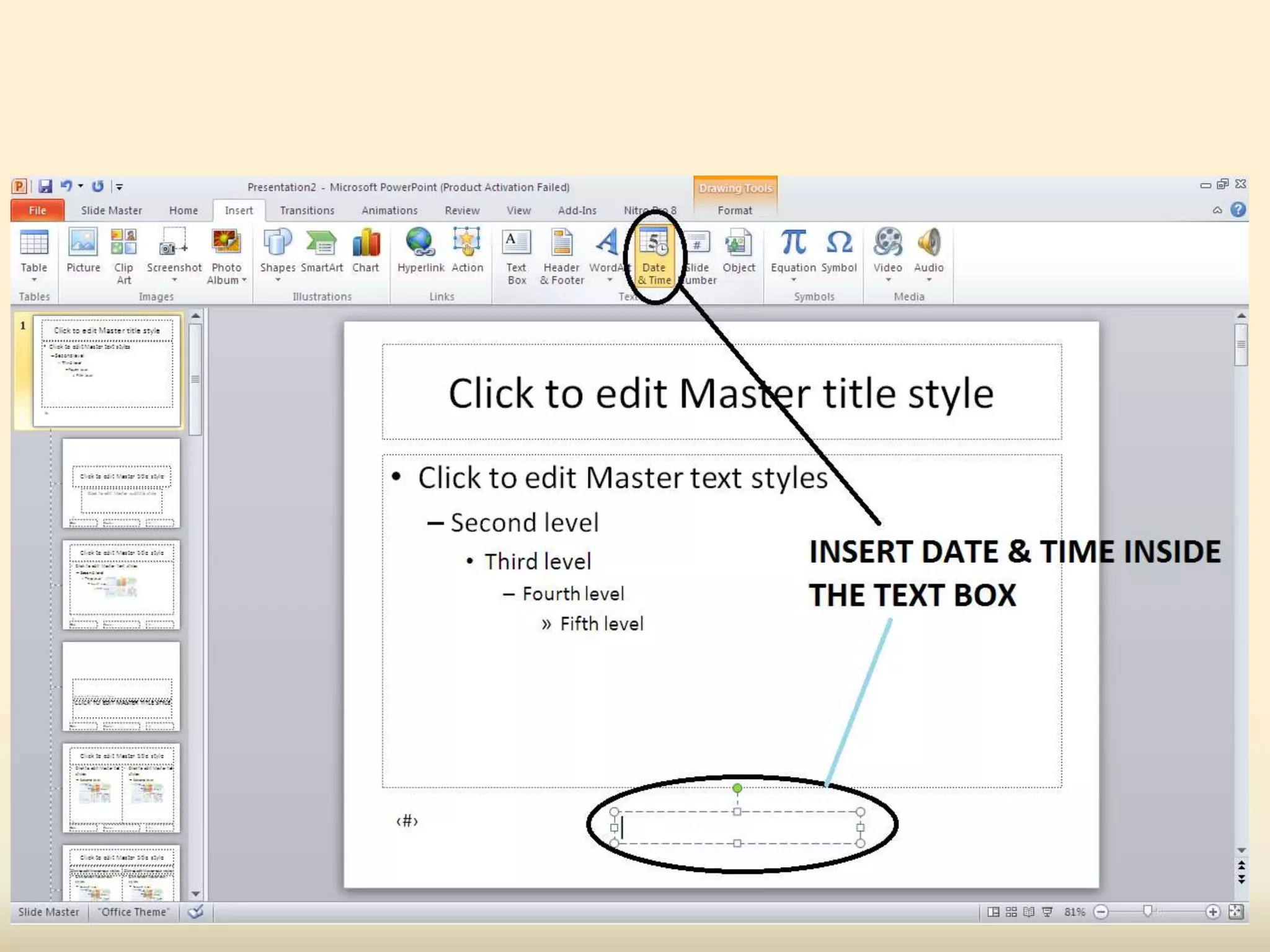The width and height of the screenshot is (1270, 952).
Task: Switch to the Transitions tab
Action: pyautogui.click(x=306, y=211)
